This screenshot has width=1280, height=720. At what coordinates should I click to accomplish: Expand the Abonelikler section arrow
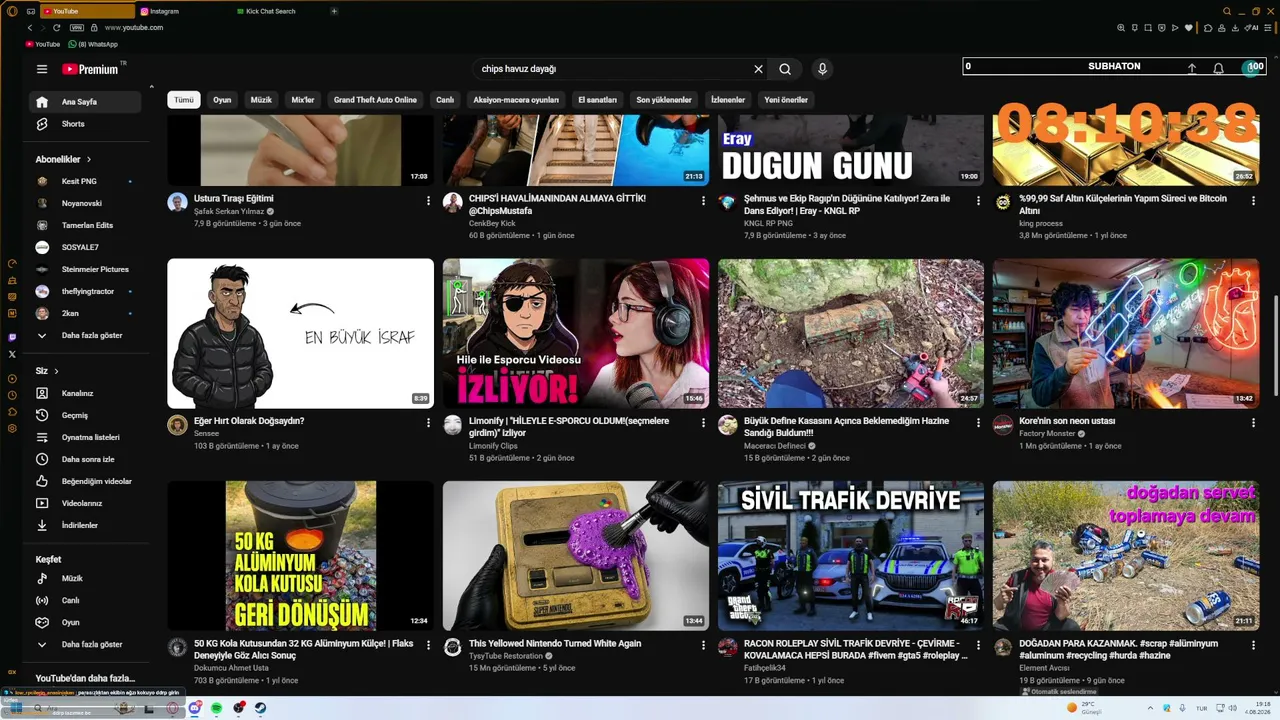coord(89,159)
